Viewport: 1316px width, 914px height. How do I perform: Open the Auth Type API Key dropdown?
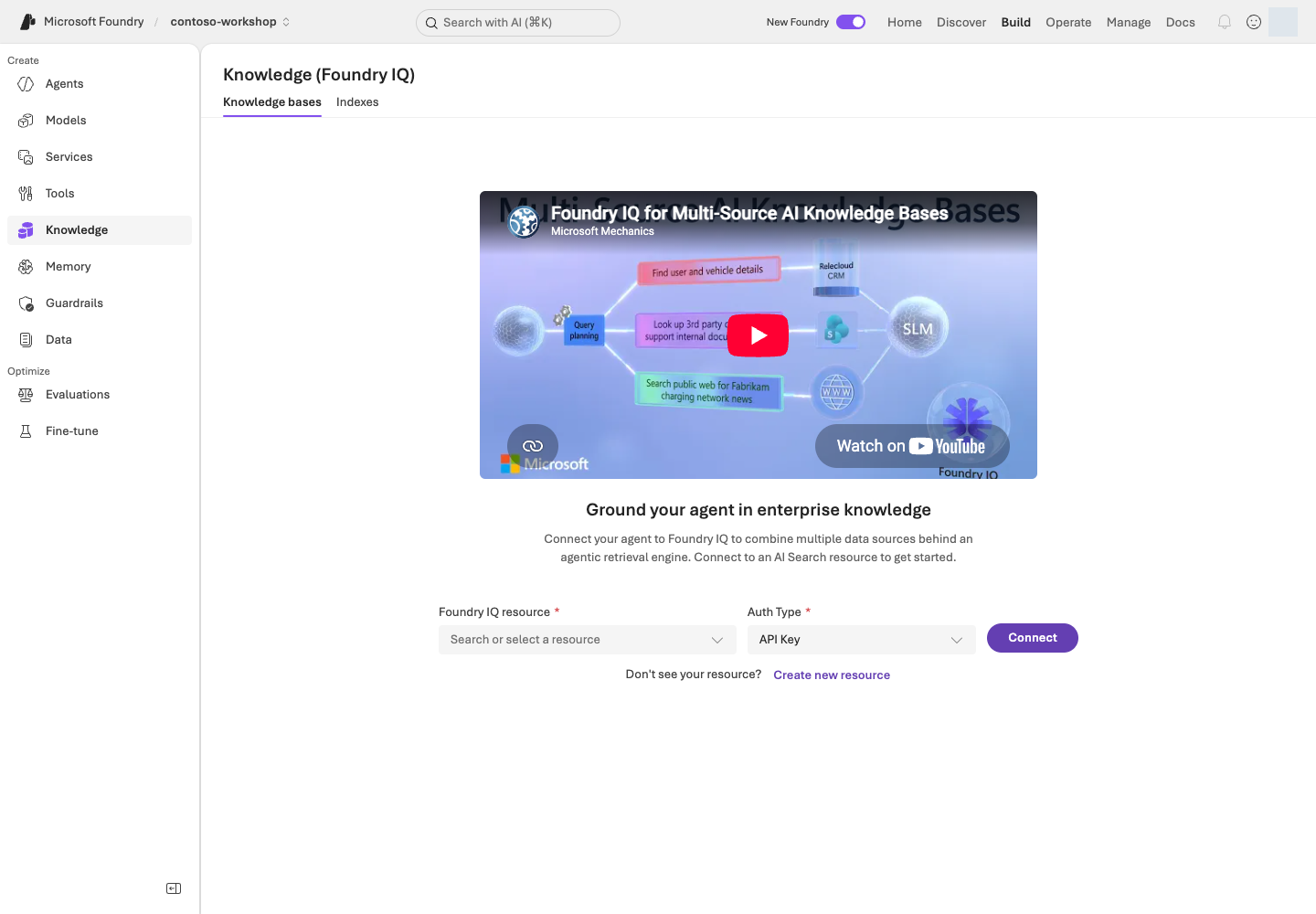pos(862,640)
